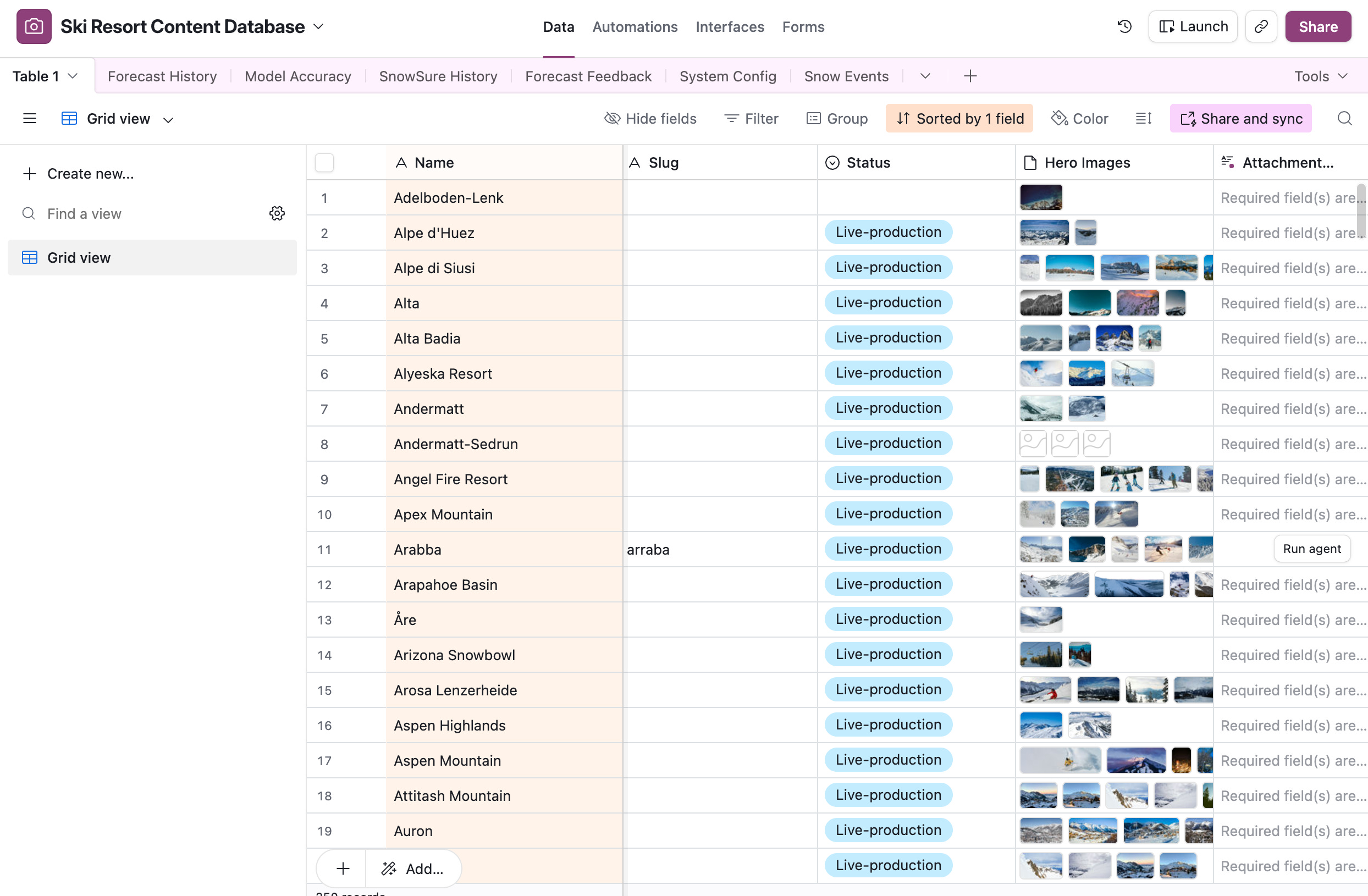1368x896 pixels.
Task: Toggle the sidebar hamburger menu icon
Action: tap(29, 118)
